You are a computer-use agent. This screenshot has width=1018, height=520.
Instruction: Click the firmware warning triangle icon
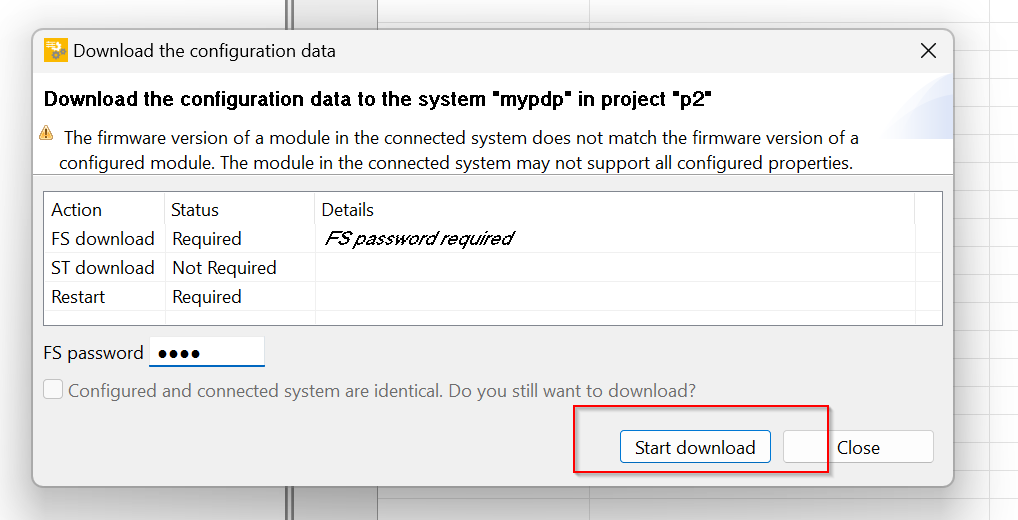47,134
